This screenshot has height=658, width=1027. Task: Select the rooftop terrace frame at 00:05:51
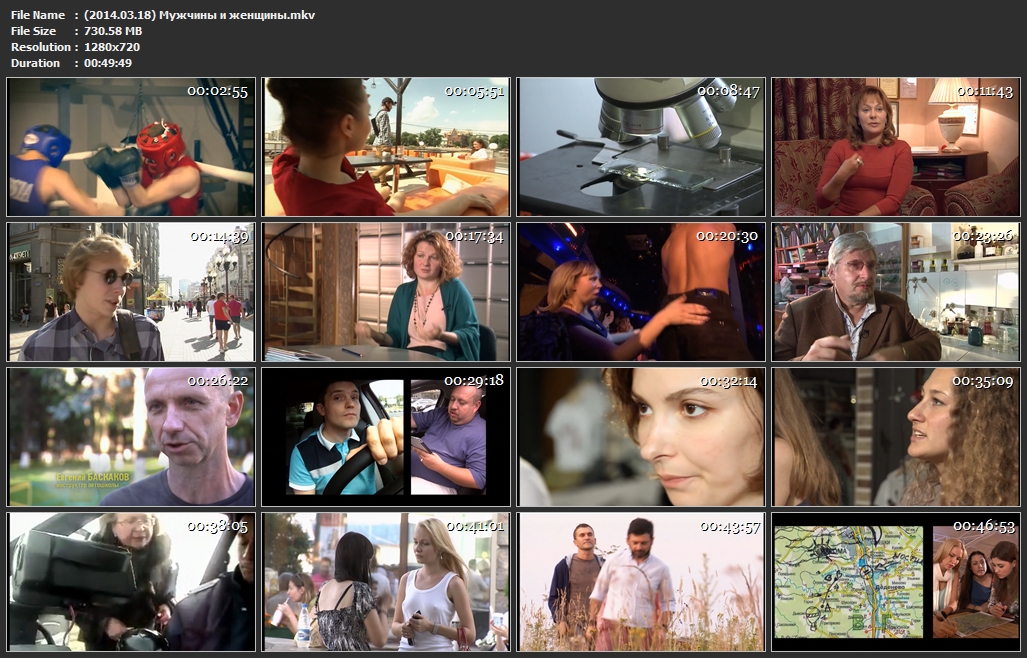386,147
